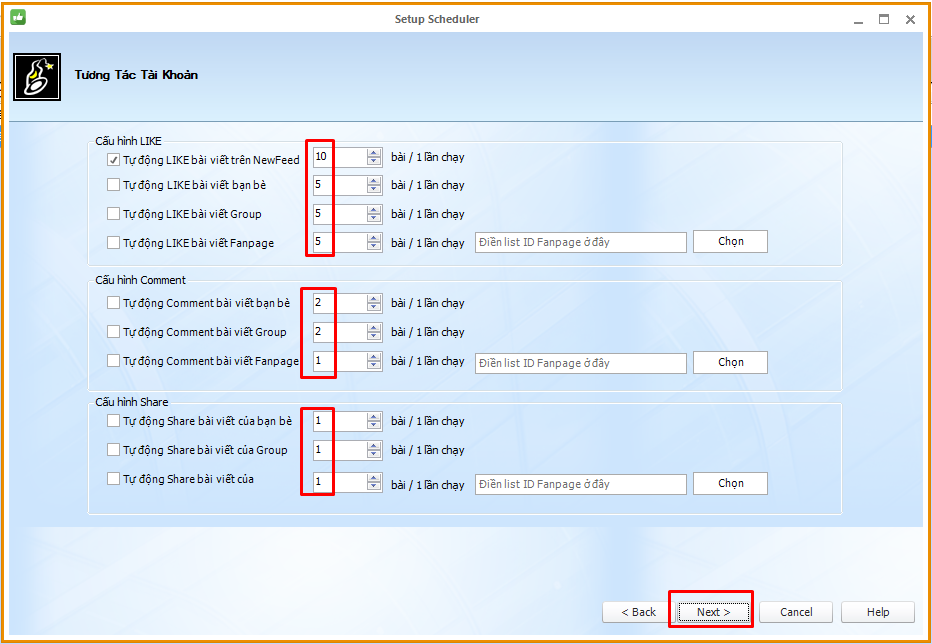Click Chọn button in Cấu hình Share

[731, 483]
